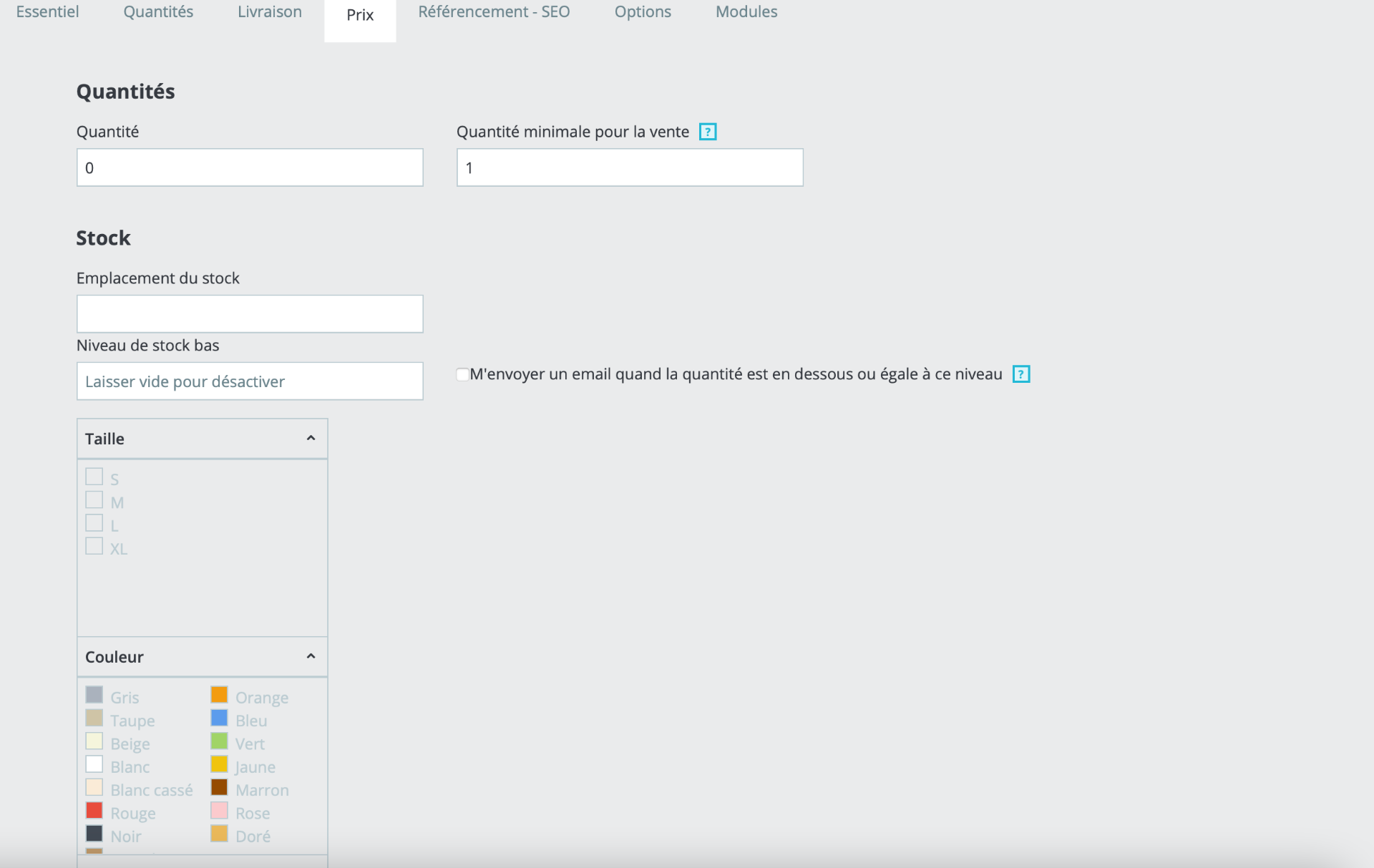Switch to the Référencement - SEO tab
Viewport: 1374px width, 868px height.
click(x=494, y=12)
